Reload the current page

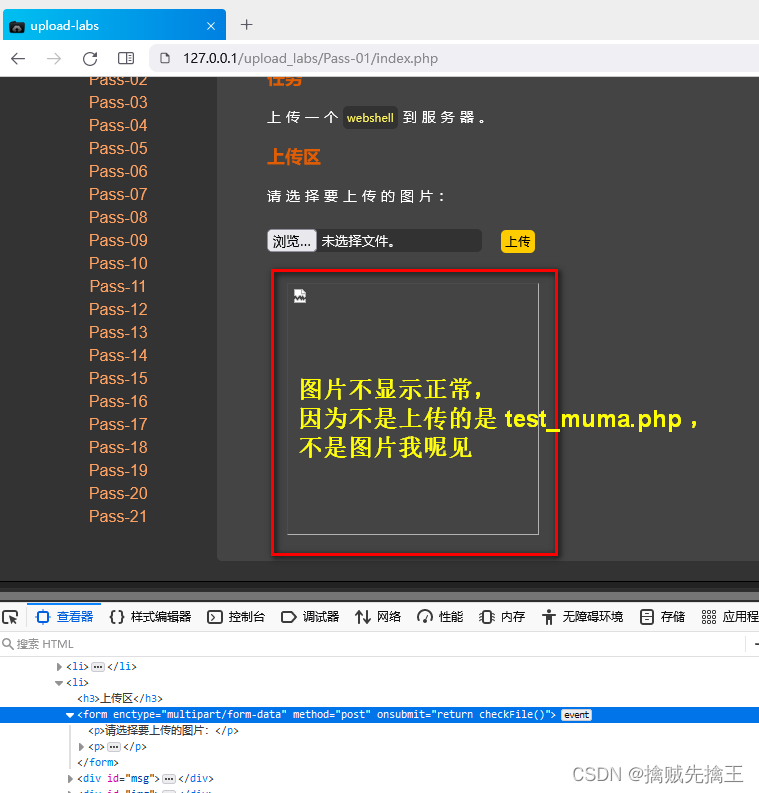click(90, 59)
